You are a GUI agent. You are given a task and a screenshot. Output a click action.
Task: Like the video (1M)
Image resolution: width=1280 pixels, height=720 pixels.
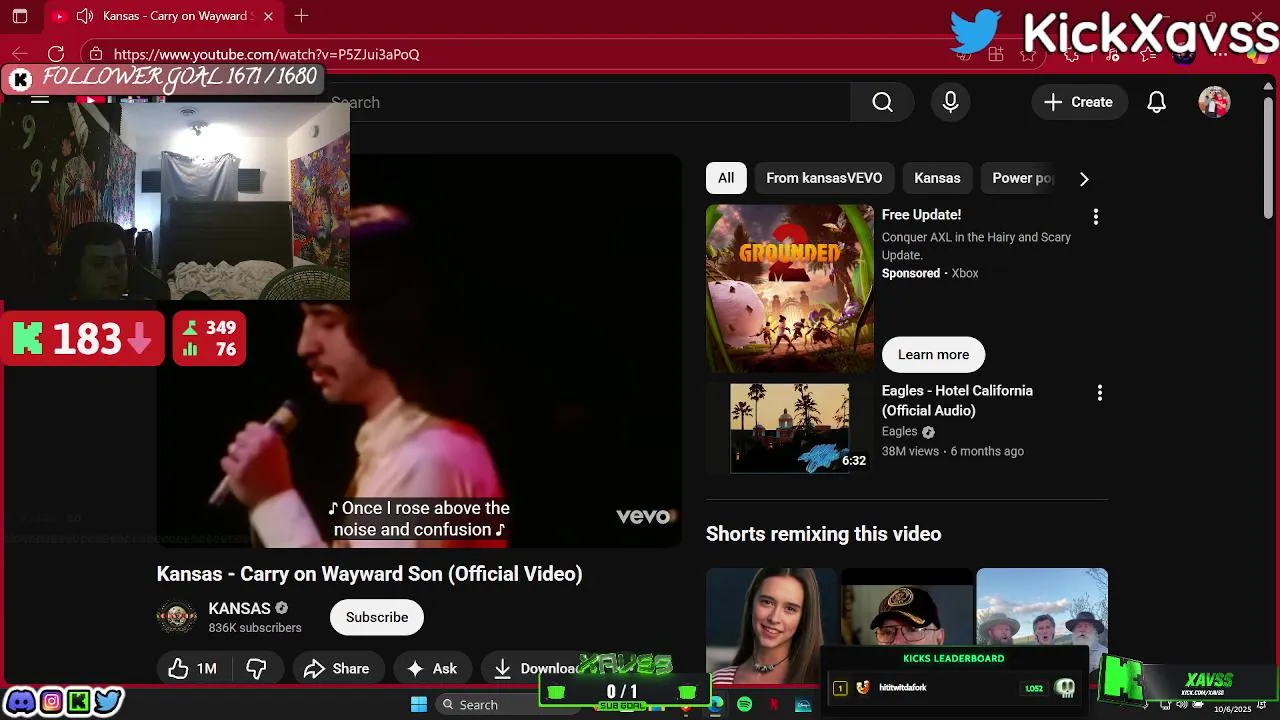[x=193, y=669]
